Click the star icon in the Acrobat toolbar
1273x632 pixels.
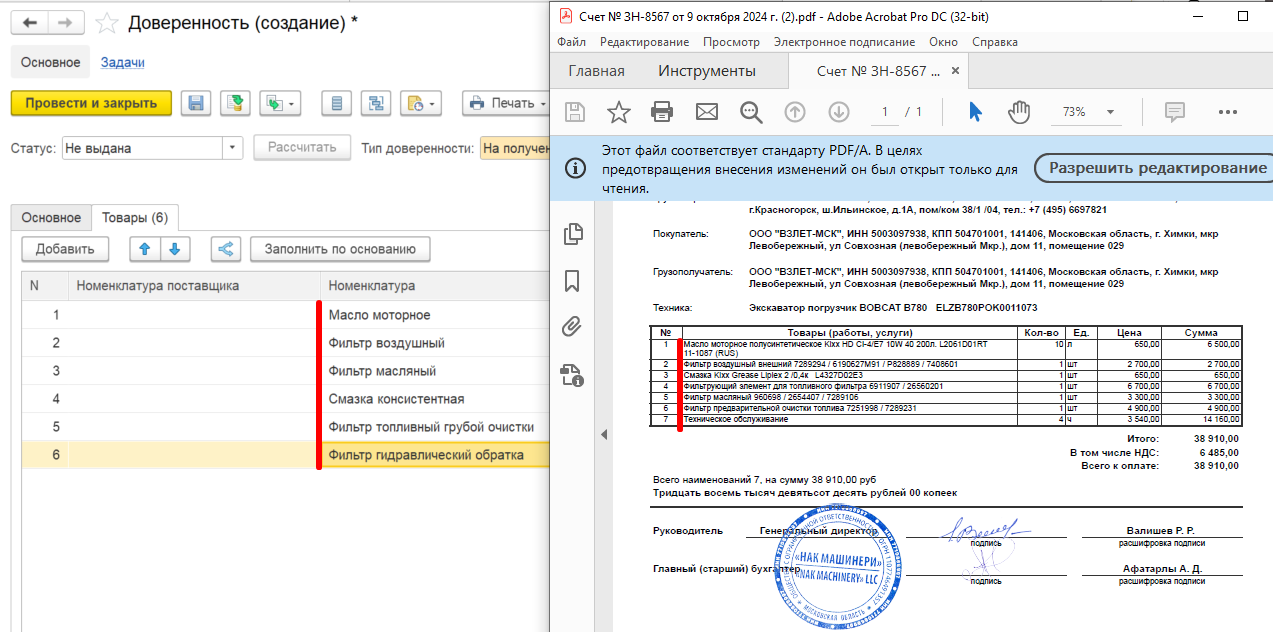point(619,112)
